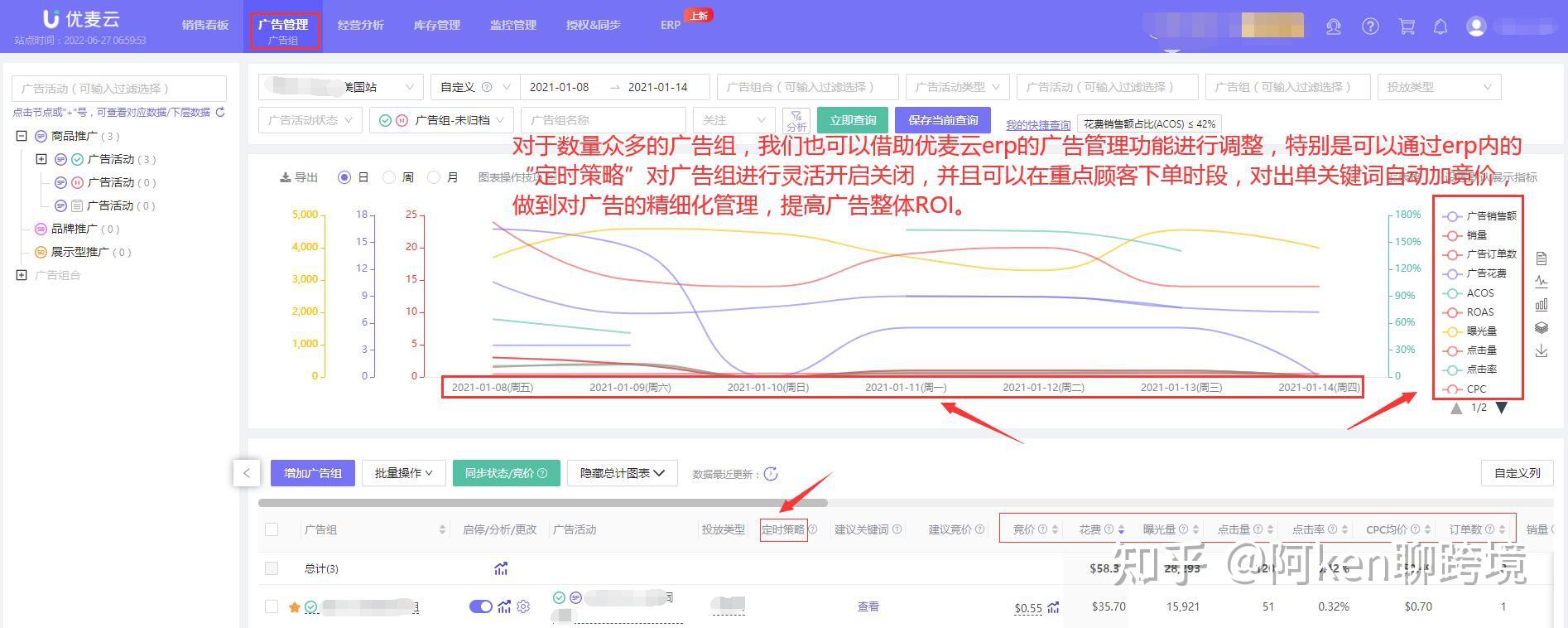Open 广告组-未归档 dropdown
This screenshot has height=628, width=1568.
click(442, 120)
